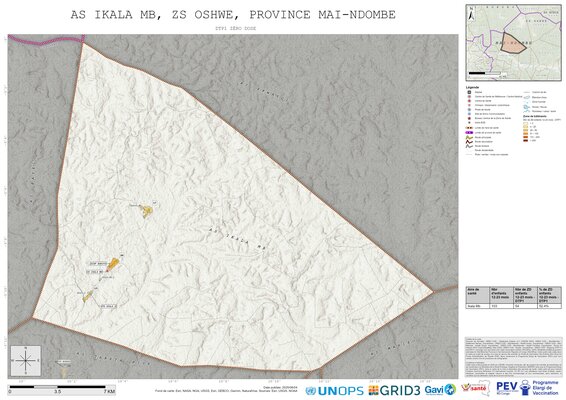This screenshot has width=566, height=400.
Task: Click the small yellow settlement polygon in the southwest
Action: coord(88,296)
